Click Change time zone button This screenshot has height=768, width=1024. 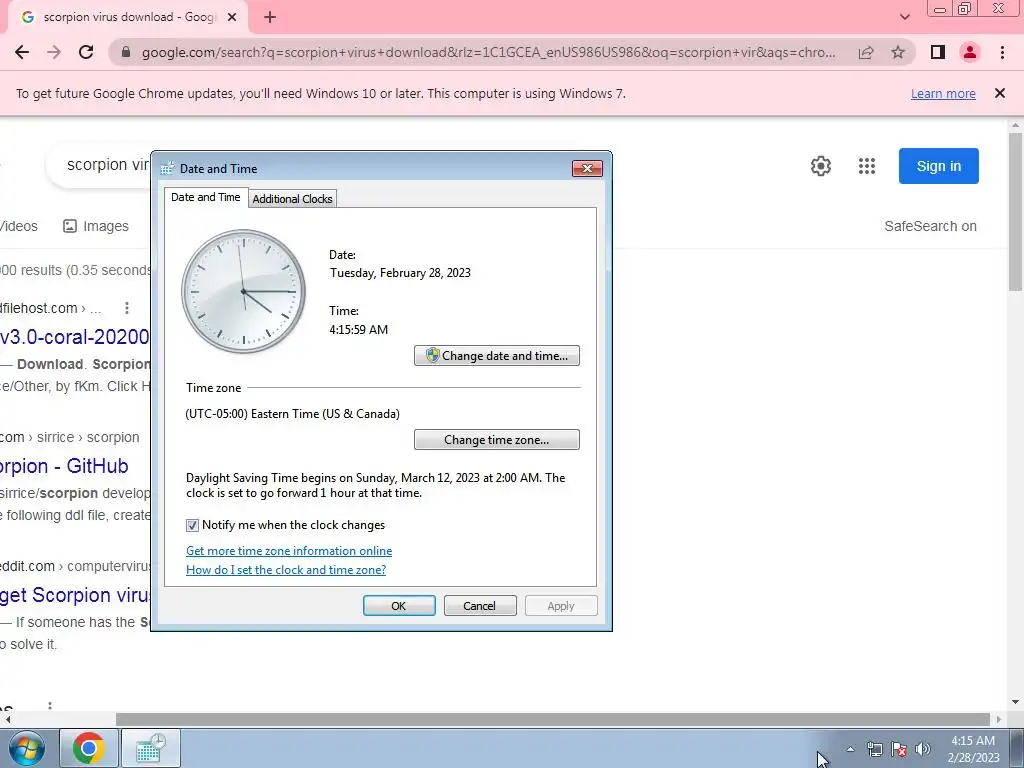[x=496, y=440]
